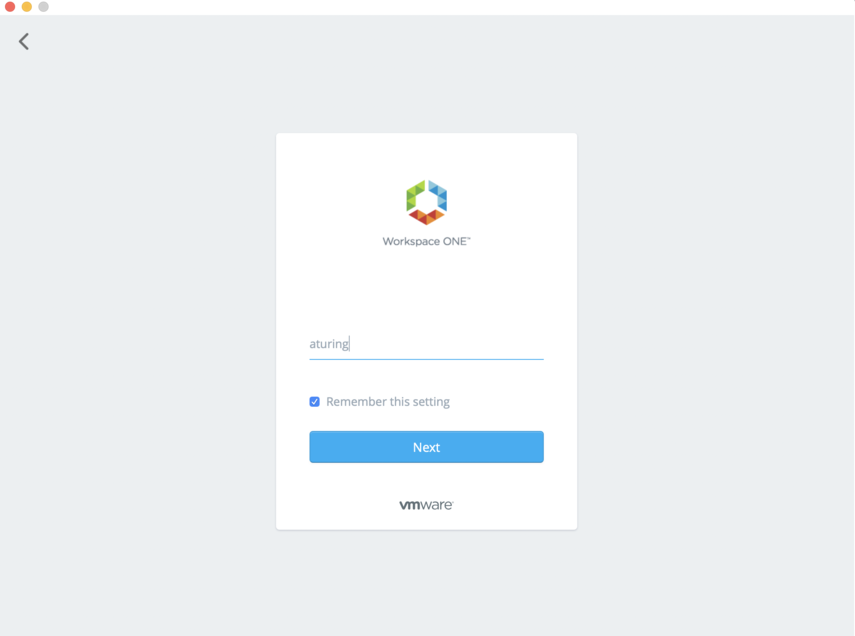Viewport: 855px width, 636px height.
Task: Click the vmware logo at card bottom
Action: [x=426, y=505]
